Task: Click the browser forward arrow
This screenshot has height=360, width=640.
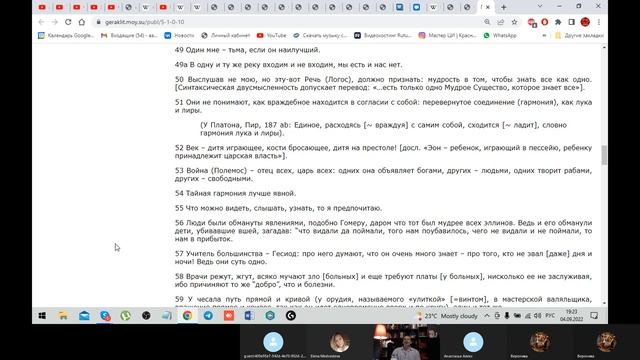Action: click(55, 22)
